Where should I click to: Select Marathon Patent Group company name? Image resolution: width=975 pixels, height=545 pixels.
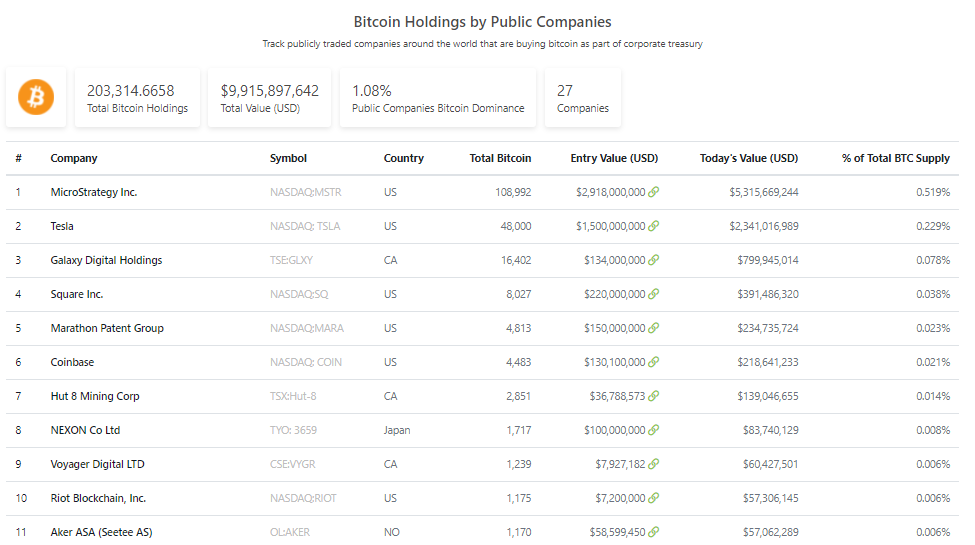pos(107,328)
